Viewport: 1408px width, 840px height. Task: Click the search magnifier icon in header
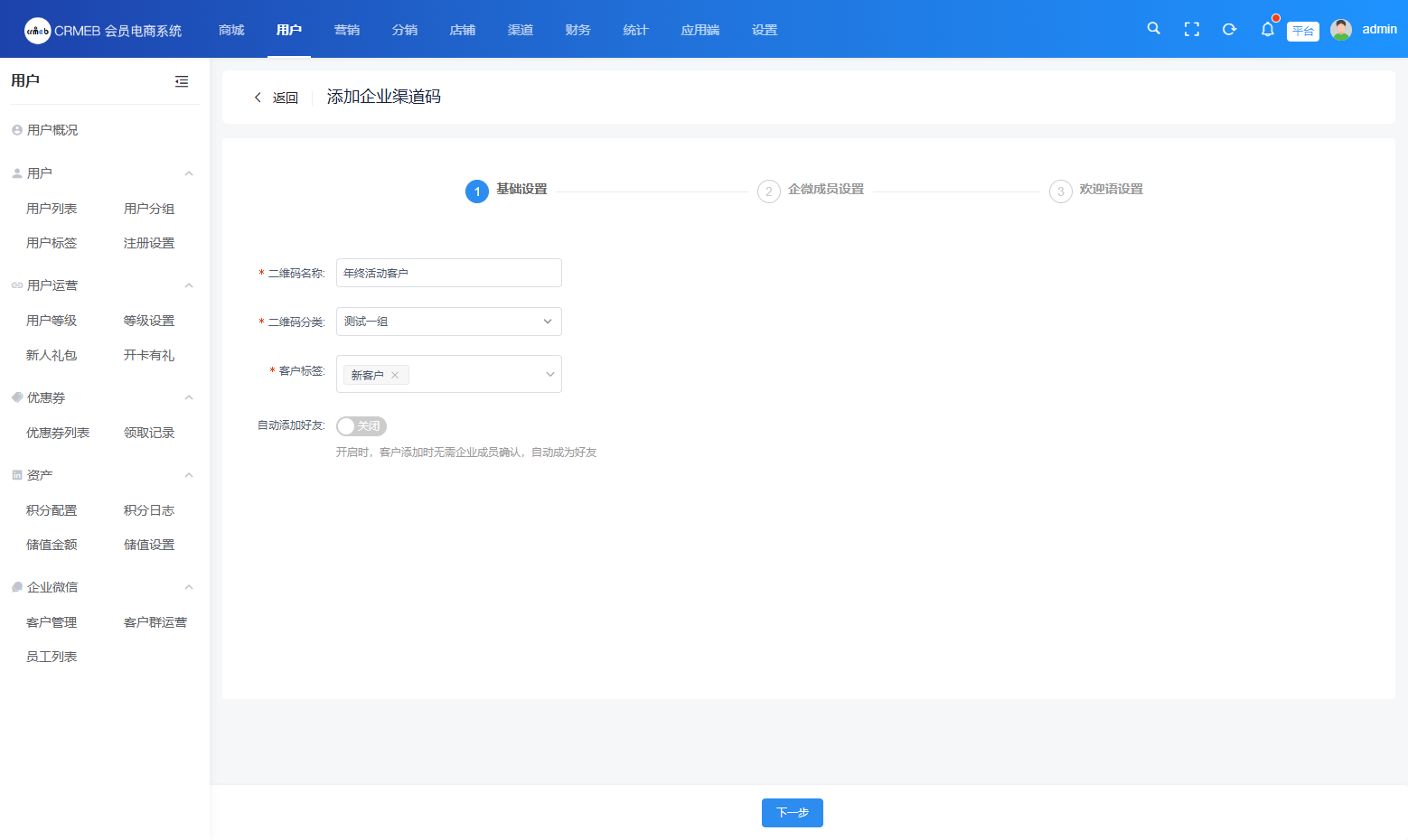[x=1153, y=29]
